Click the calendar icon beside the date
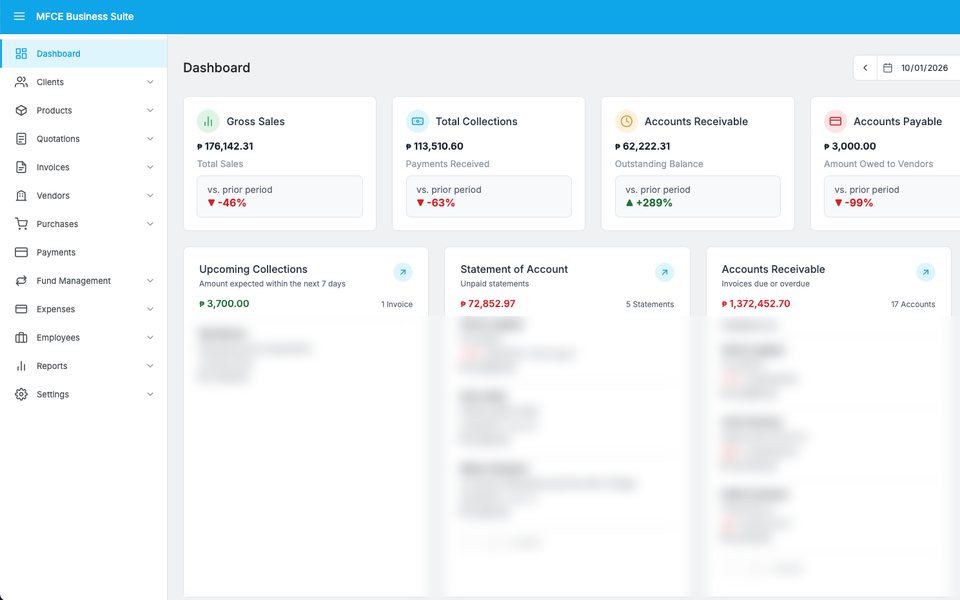Screen dimensions: 960x600 click(x=888, y=68)
